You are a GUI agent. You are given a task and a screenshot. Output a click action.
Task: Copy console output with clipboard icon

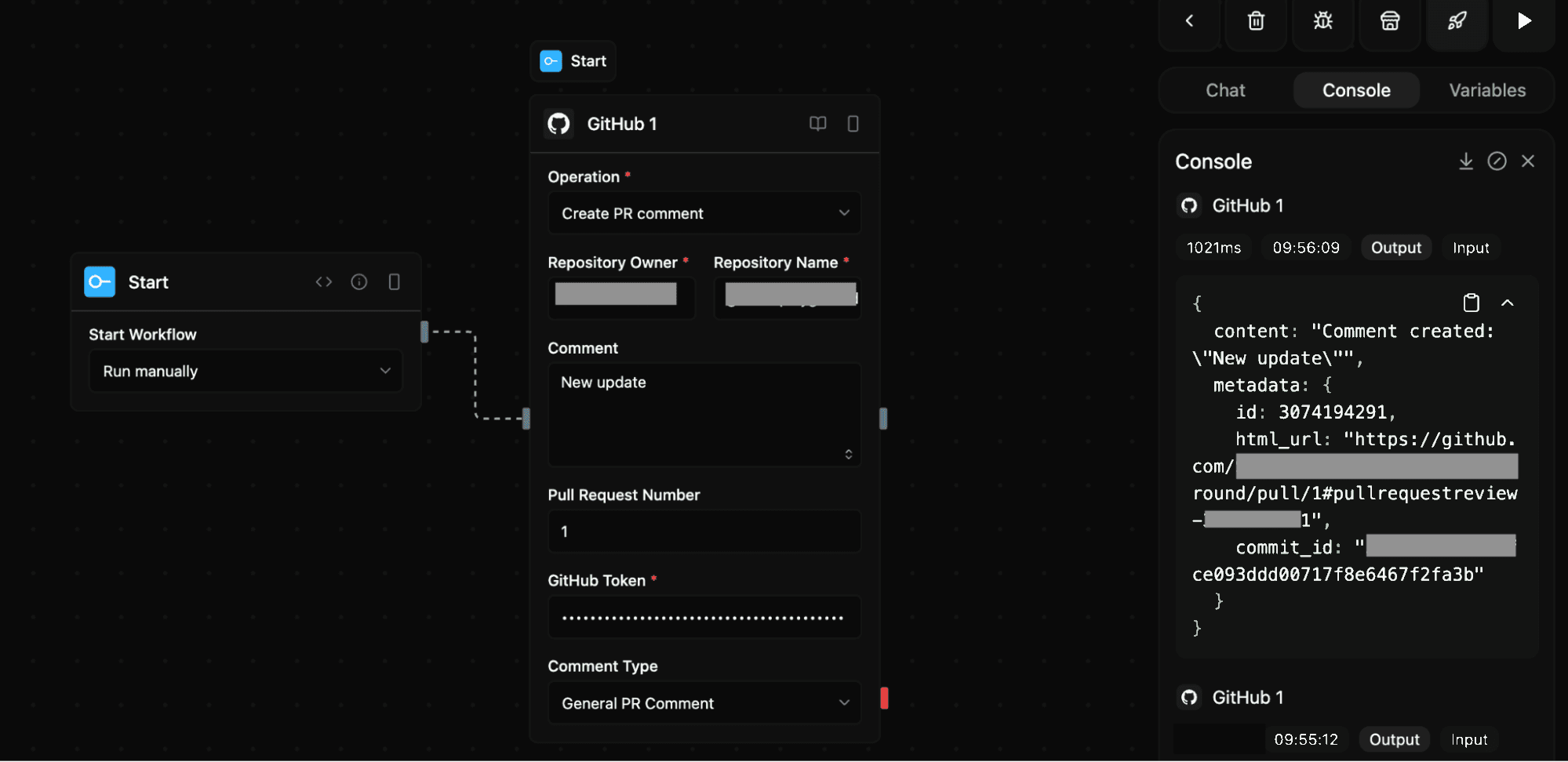tap(1471, 303)
